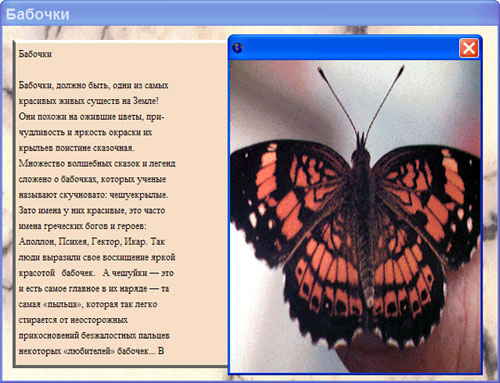
Task: Click the line 'люди выразили свое восхищение яркой'
Action: click(97, 257)
